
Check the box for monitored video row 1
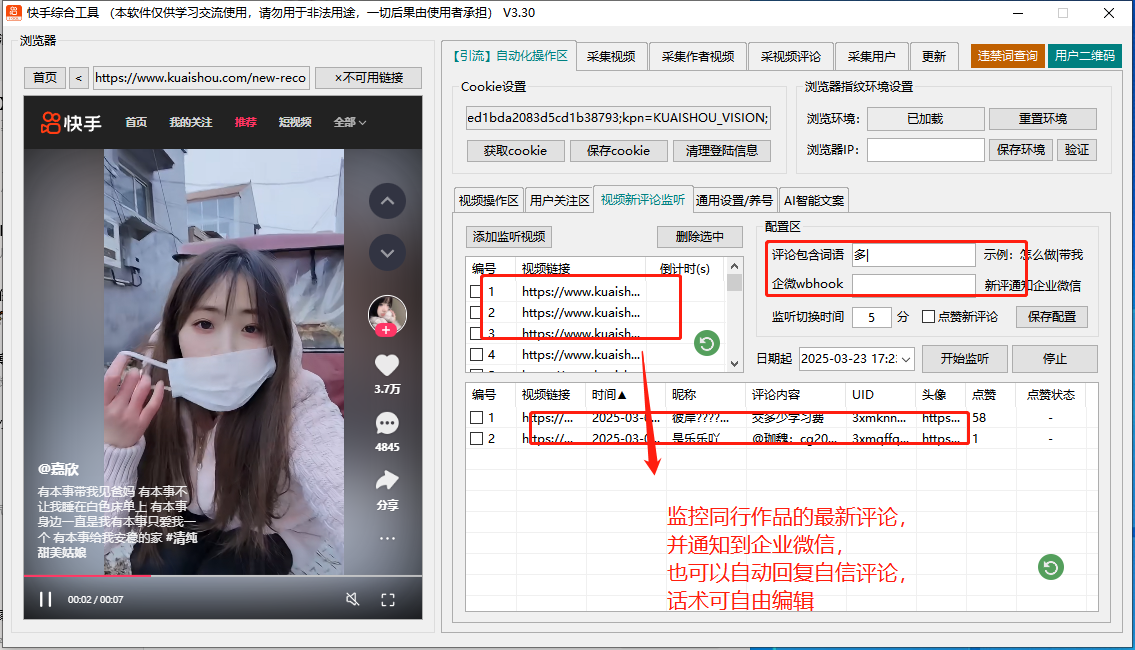click(x=476, y=290)
